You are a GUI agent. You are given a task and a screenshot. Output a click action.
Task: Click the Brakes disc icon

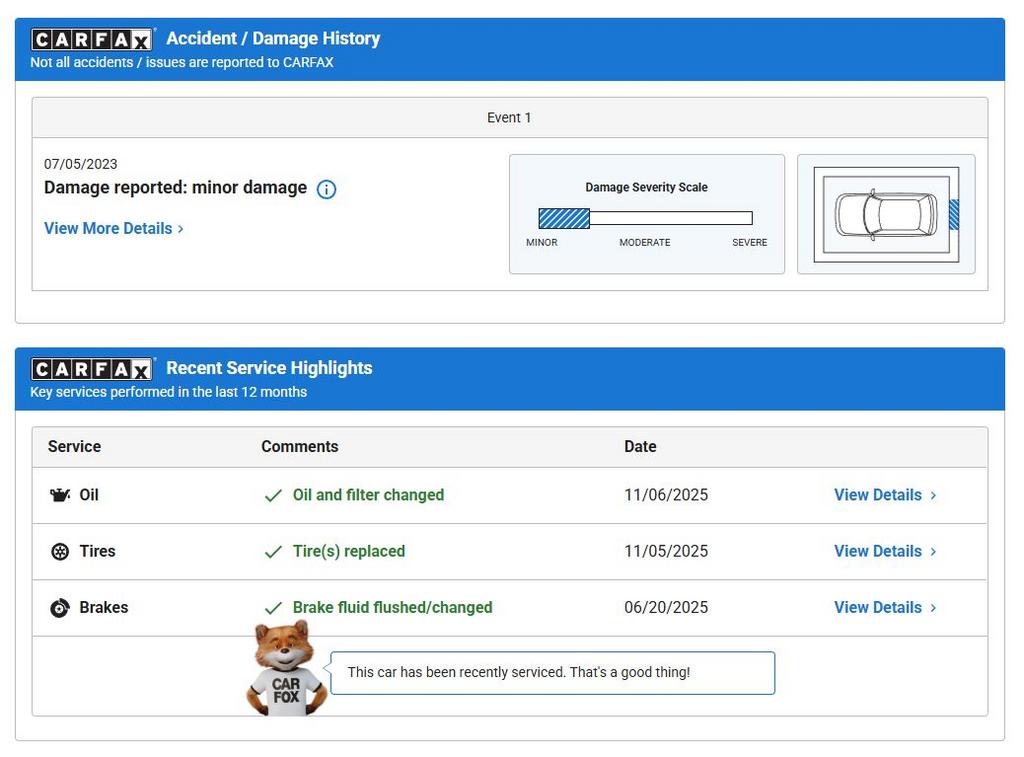pos(60,608)
